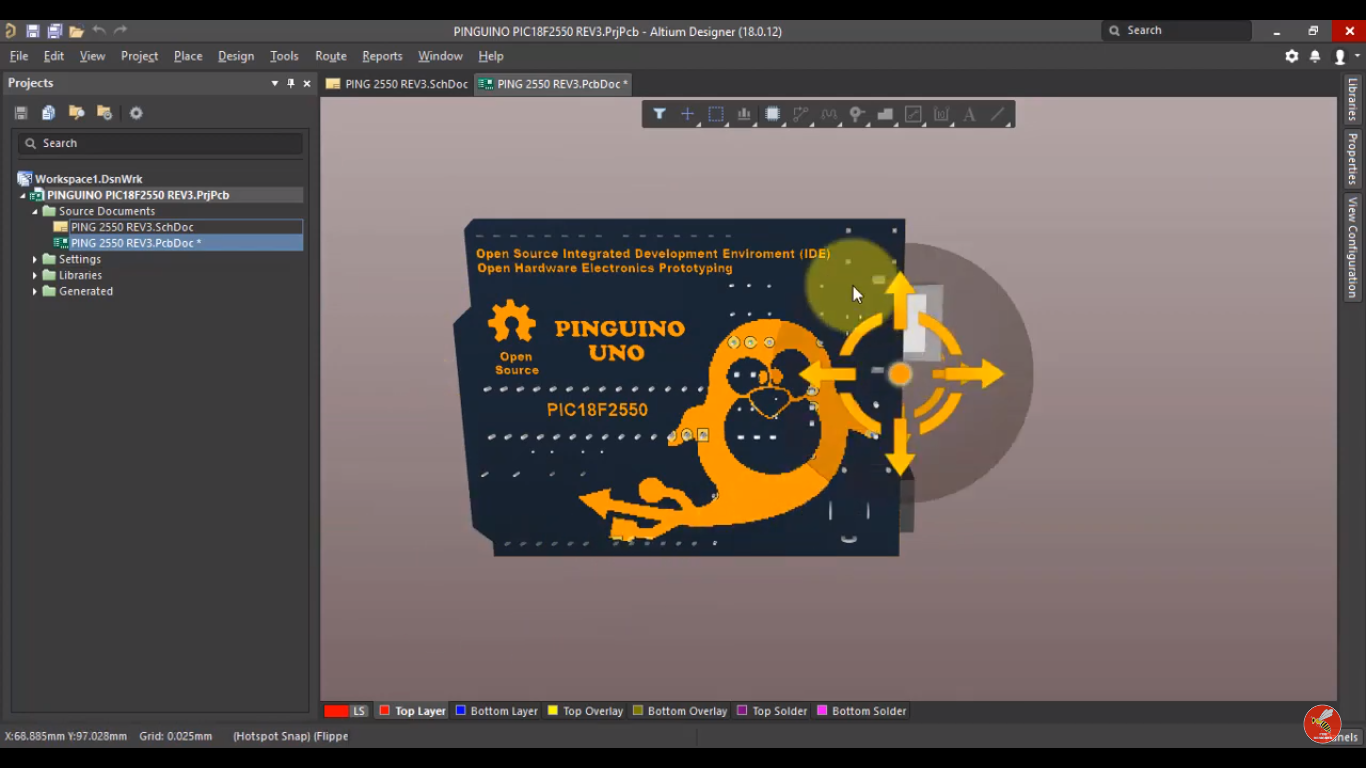
Task: Open the Place menu
Action: click(x=188, y=56)
